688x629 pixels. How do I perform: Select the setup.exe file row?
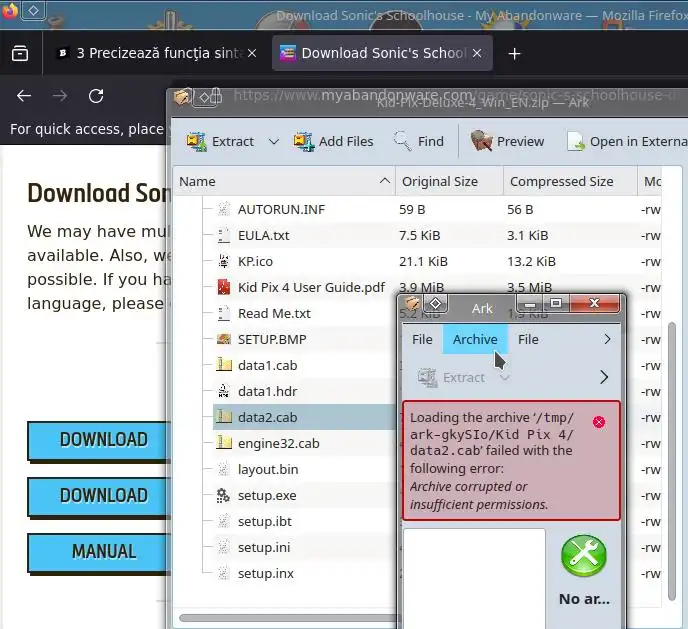[267, 495]
